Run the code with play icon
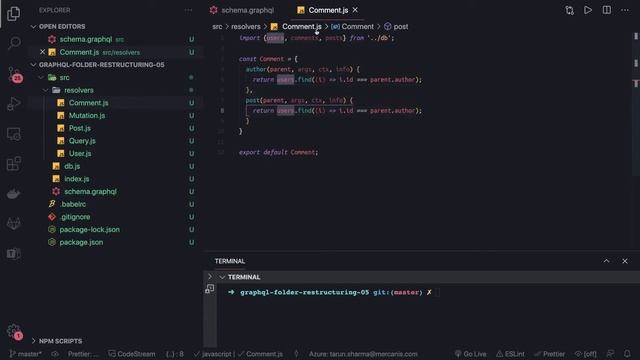640x360 pixels. tap(588, 10)
